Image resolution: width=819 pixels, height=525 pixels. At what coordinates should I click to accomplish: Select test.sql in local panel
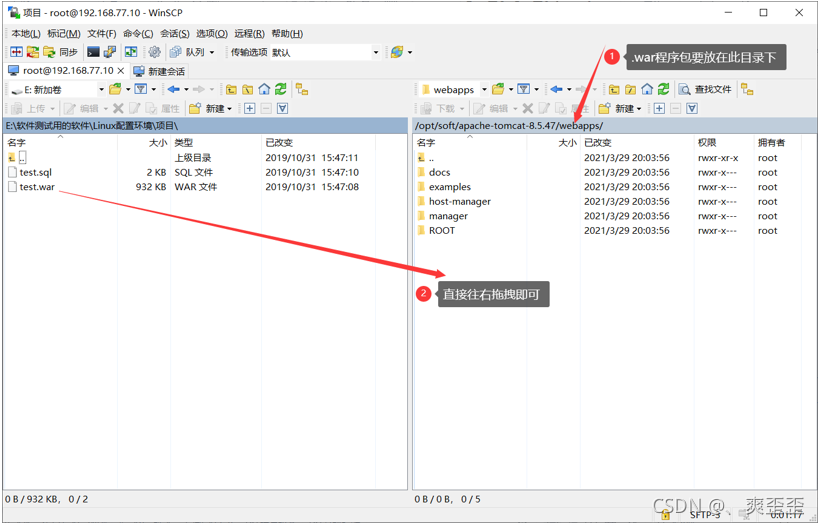click(36, 172)
